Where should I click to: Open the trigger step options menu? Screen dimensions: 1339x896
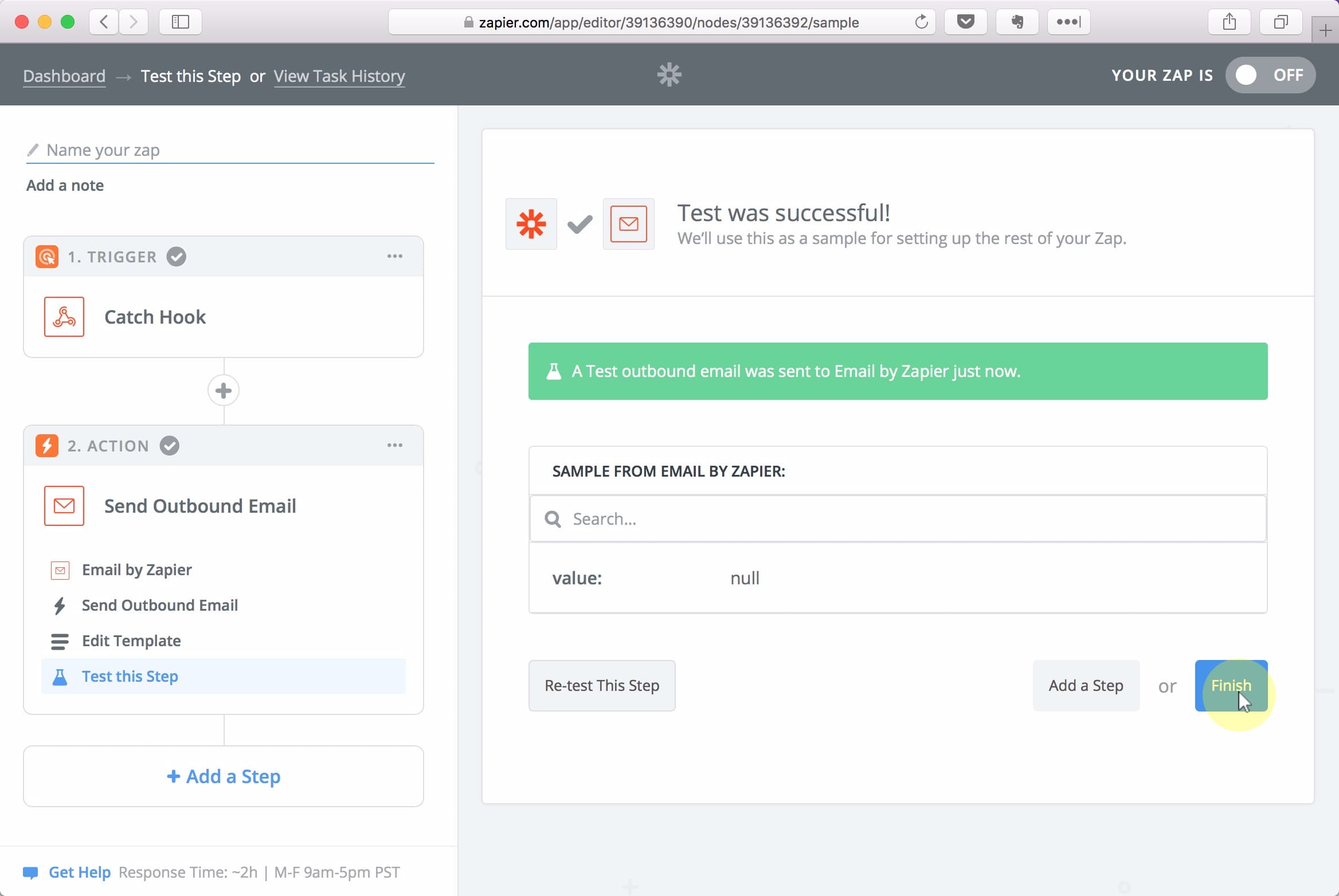coord(394,256)
